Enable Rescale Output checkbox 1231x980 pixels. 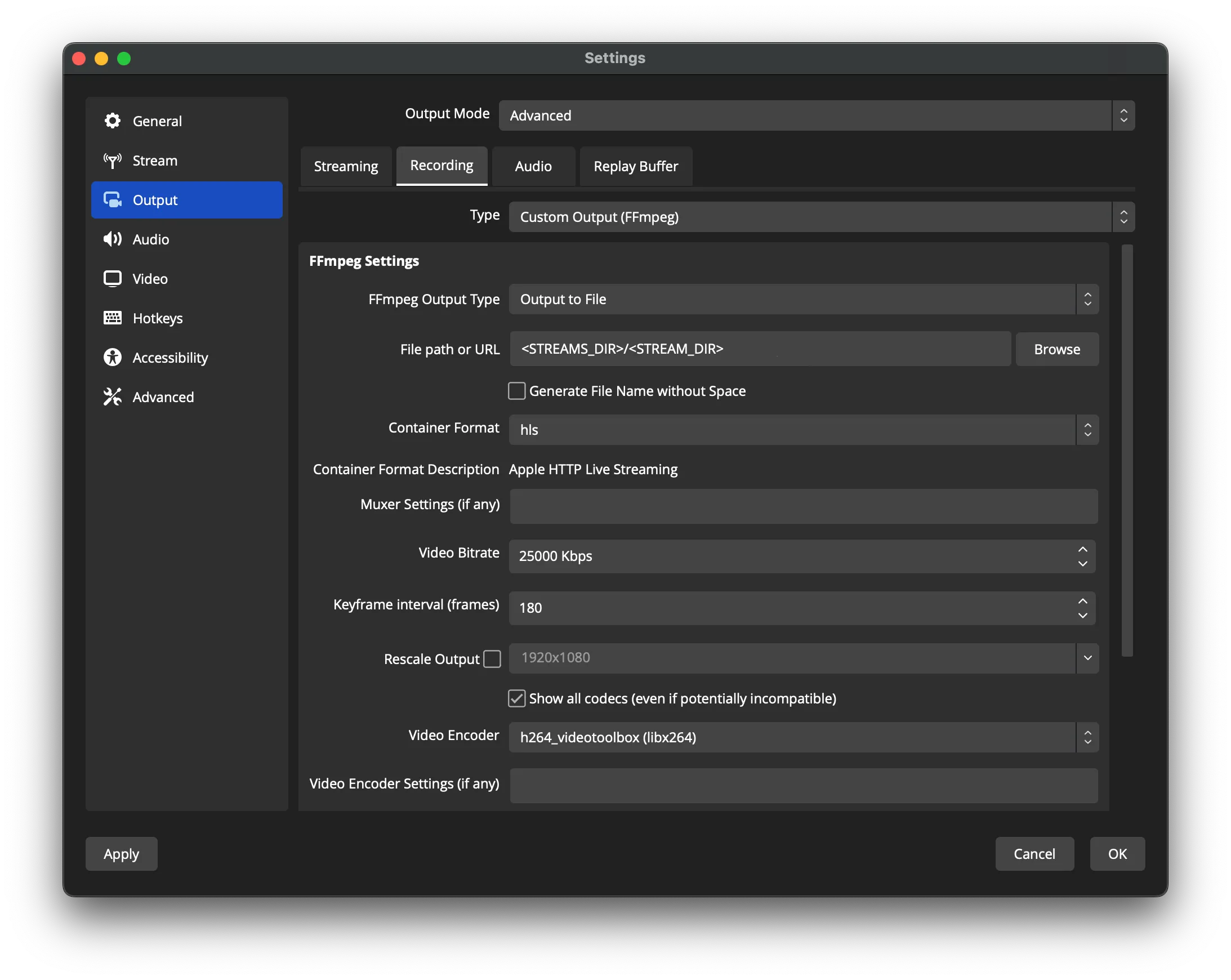tap(493, 658)
